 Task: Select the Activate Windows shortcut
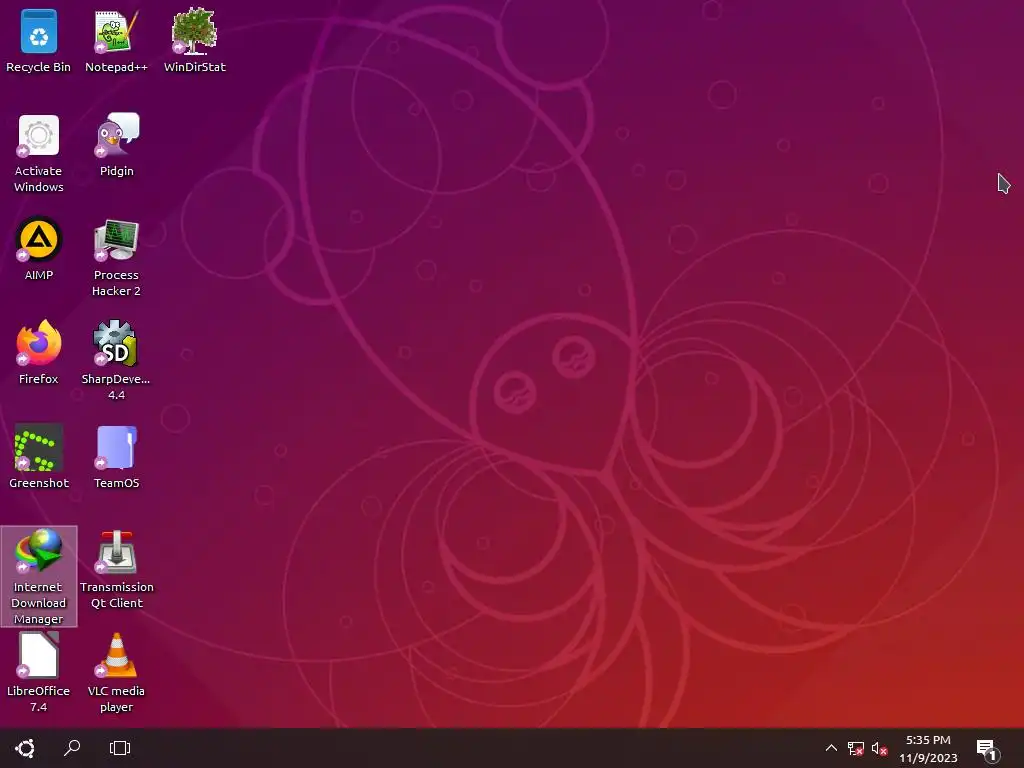tap(39, 153)
